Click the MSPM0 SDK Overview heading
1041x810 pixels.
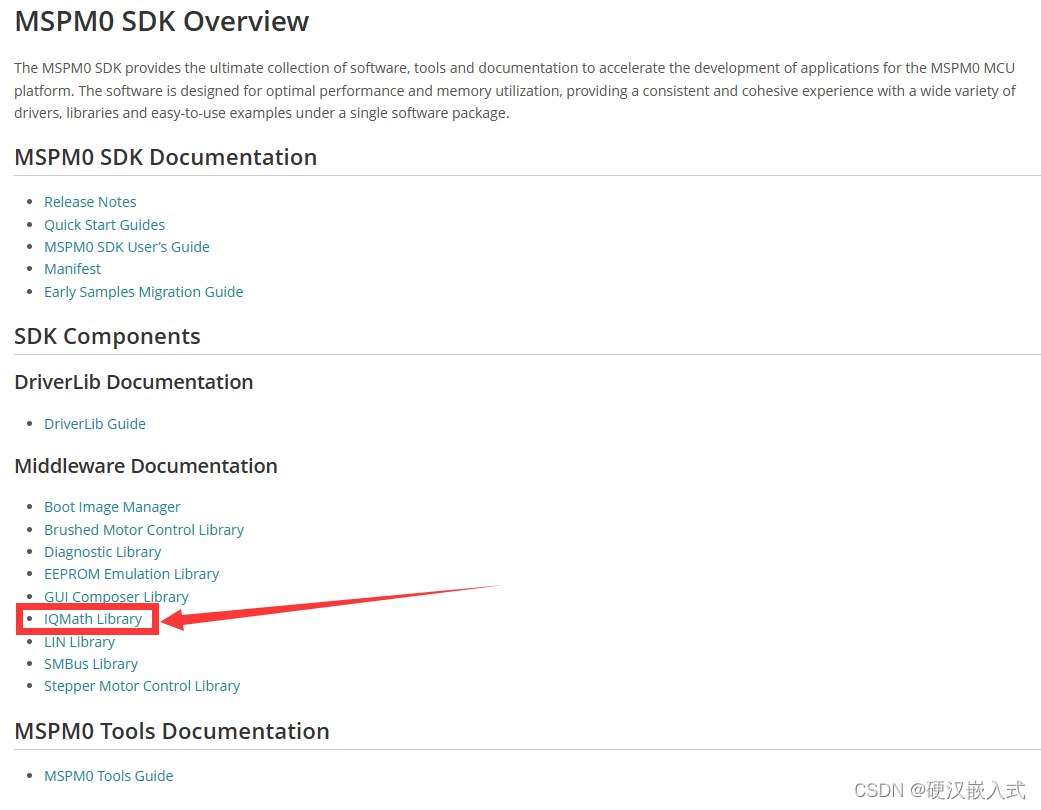click(162, 21)
